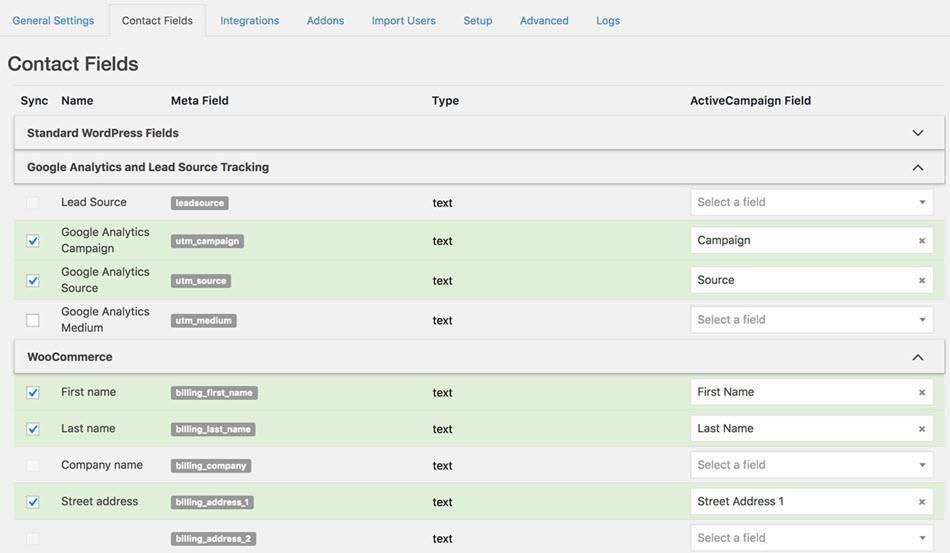Open the Import Users tab

(404, 21)
